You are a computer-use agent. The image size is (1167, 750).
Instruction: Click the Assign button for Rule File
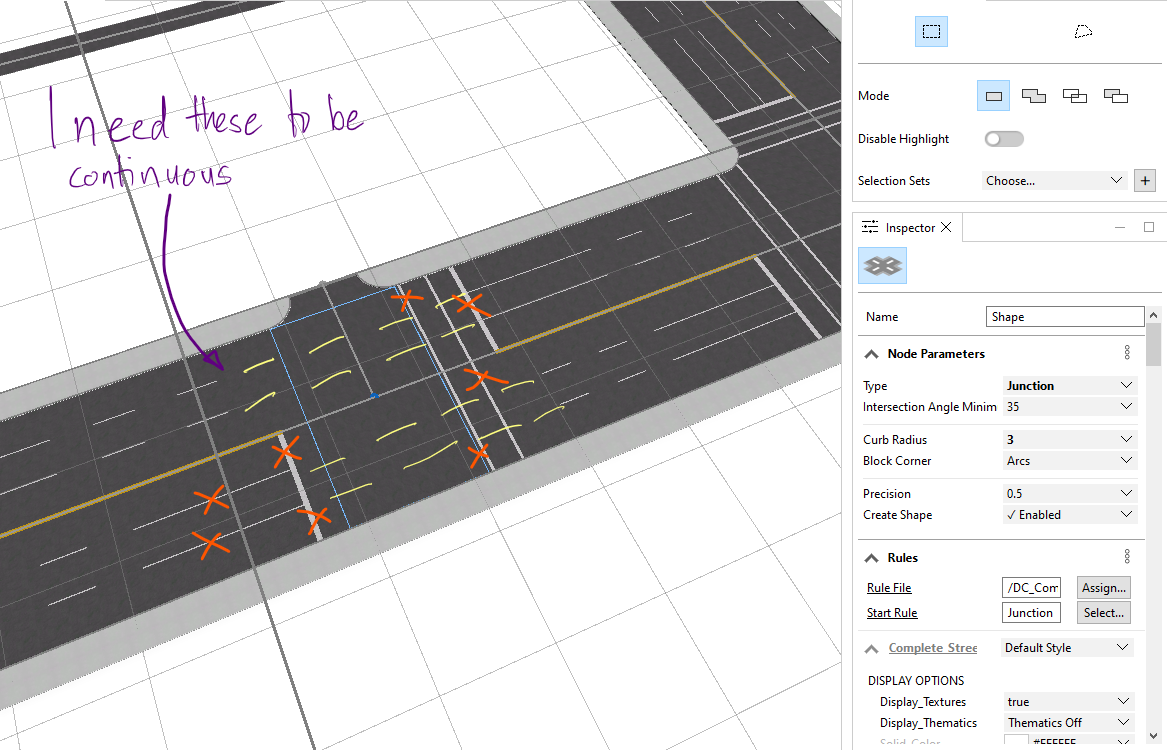click(x=1103, y=587)
